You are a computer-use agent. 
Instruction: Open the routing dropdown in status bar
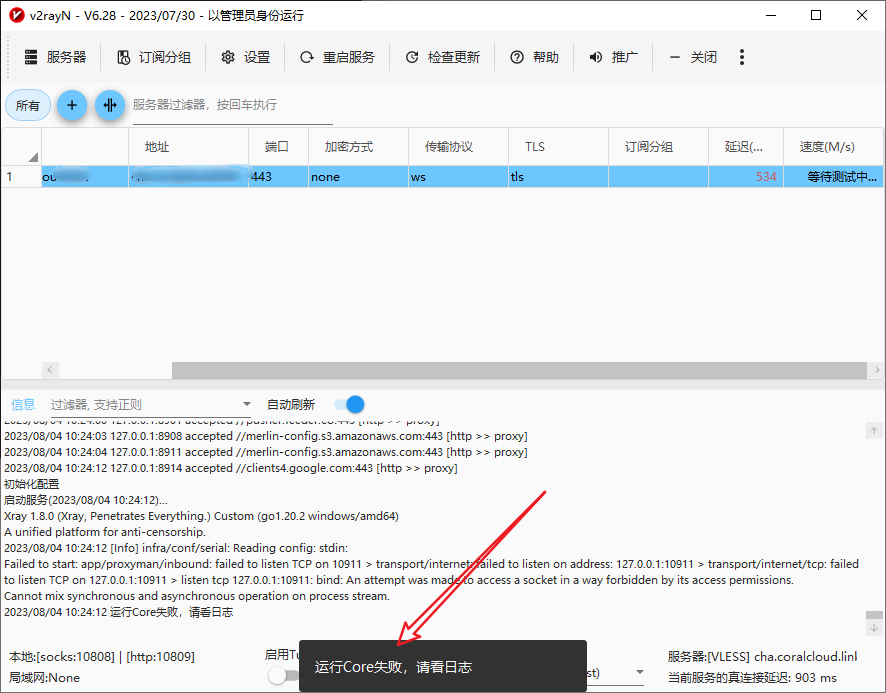pyautogui.click(x=640, y=672)
